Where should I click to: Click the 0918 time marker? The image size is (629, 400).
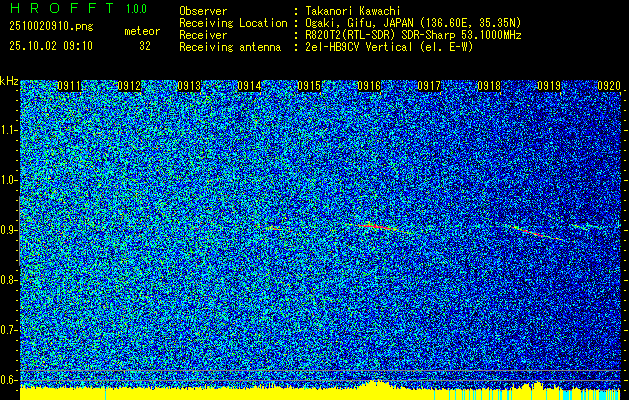489,86
